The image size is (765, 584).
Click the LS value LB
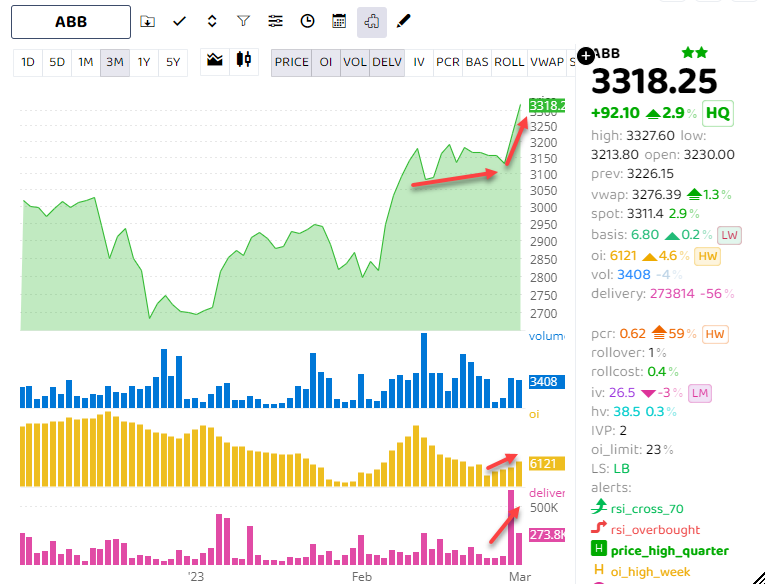click(622, 468)
